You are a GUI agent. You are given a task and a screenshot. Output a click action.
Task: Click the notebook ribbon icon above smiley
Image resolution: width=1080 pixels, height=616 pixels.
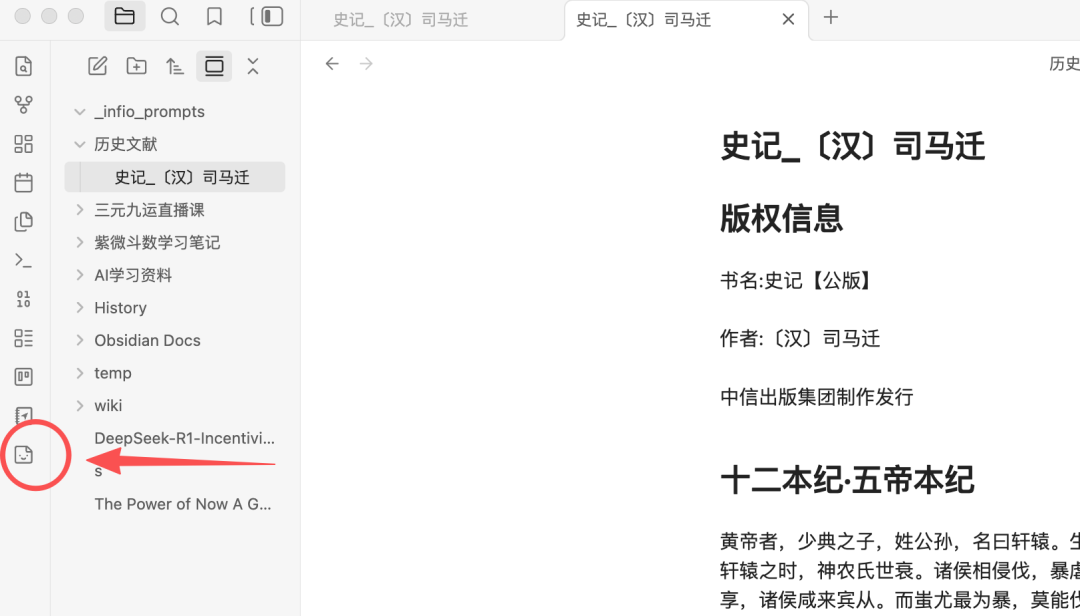[x=23, y=415]
